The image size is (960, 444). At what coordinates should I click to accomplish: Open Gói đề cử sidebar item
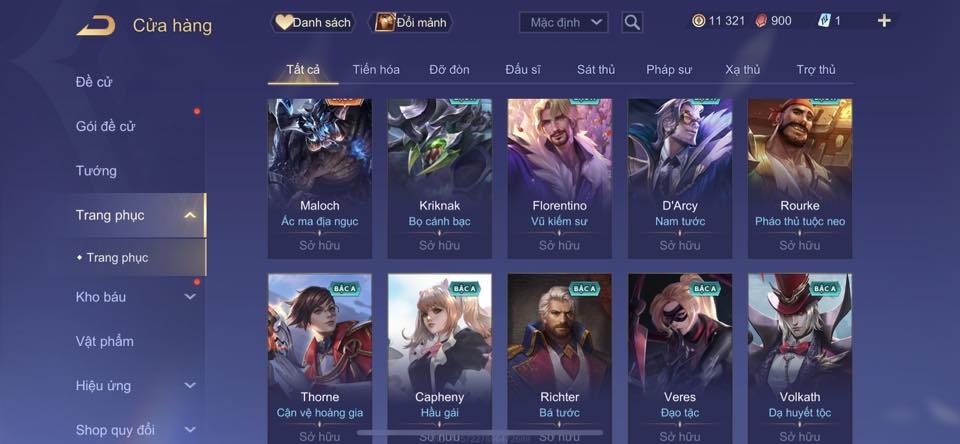point(105,126)
